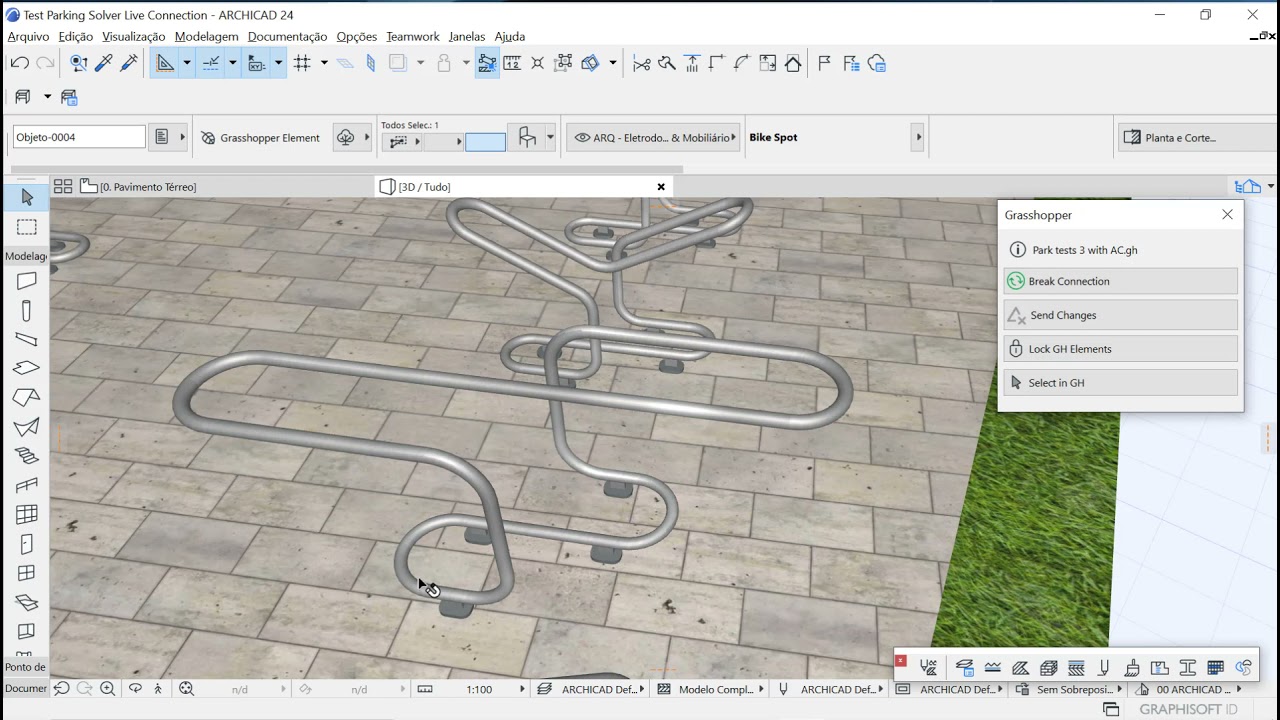This screenshot has width=1280, height=720.
Task: Click Break Connection in Grasshopper panel
Action: click(x=1121, y=281)
